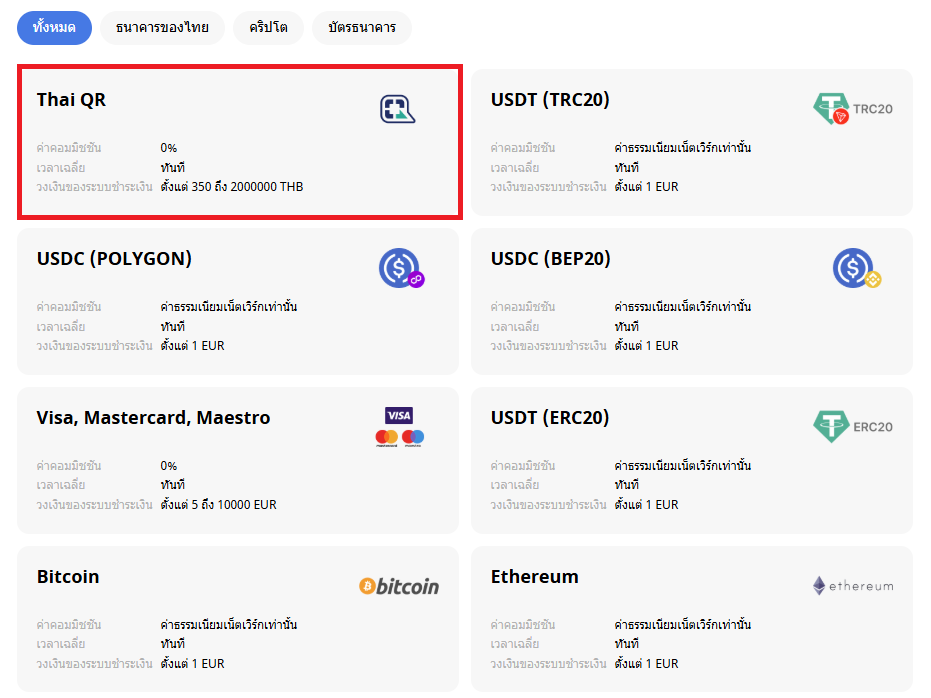This screenshot has width=931, height=698.
Task: Click the USDC BEP20 coin icon
Action: pos(855,268)
